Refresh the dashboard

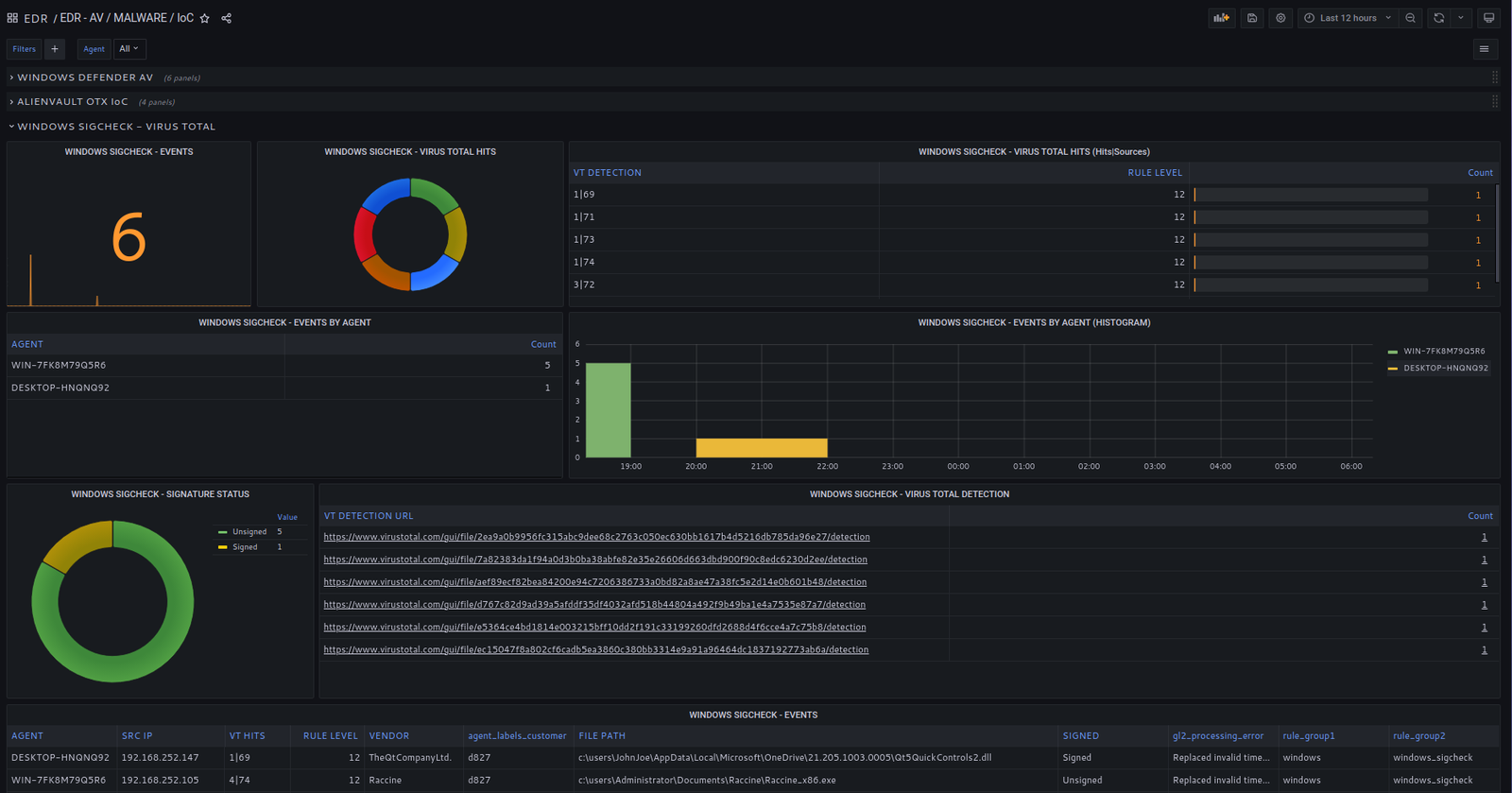point(1438,18)
